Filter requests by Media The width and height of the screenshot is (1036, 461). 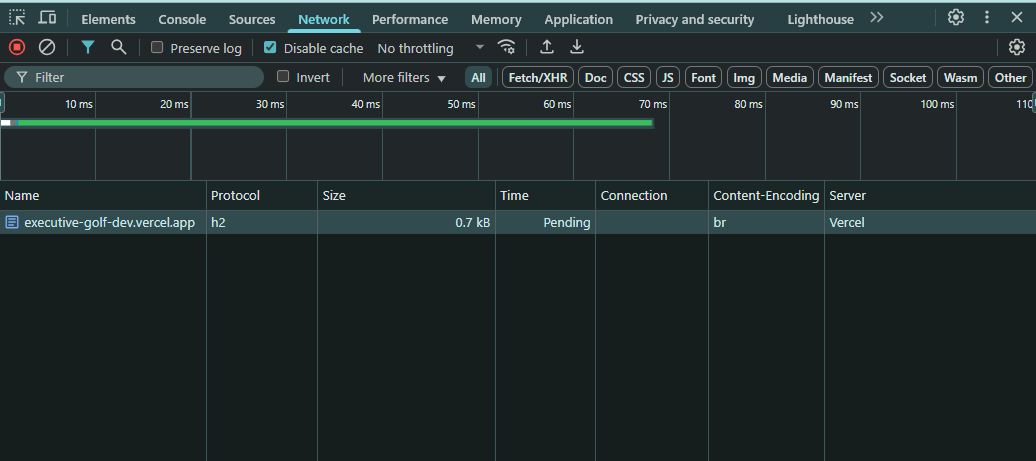click(x=790, y=77)
